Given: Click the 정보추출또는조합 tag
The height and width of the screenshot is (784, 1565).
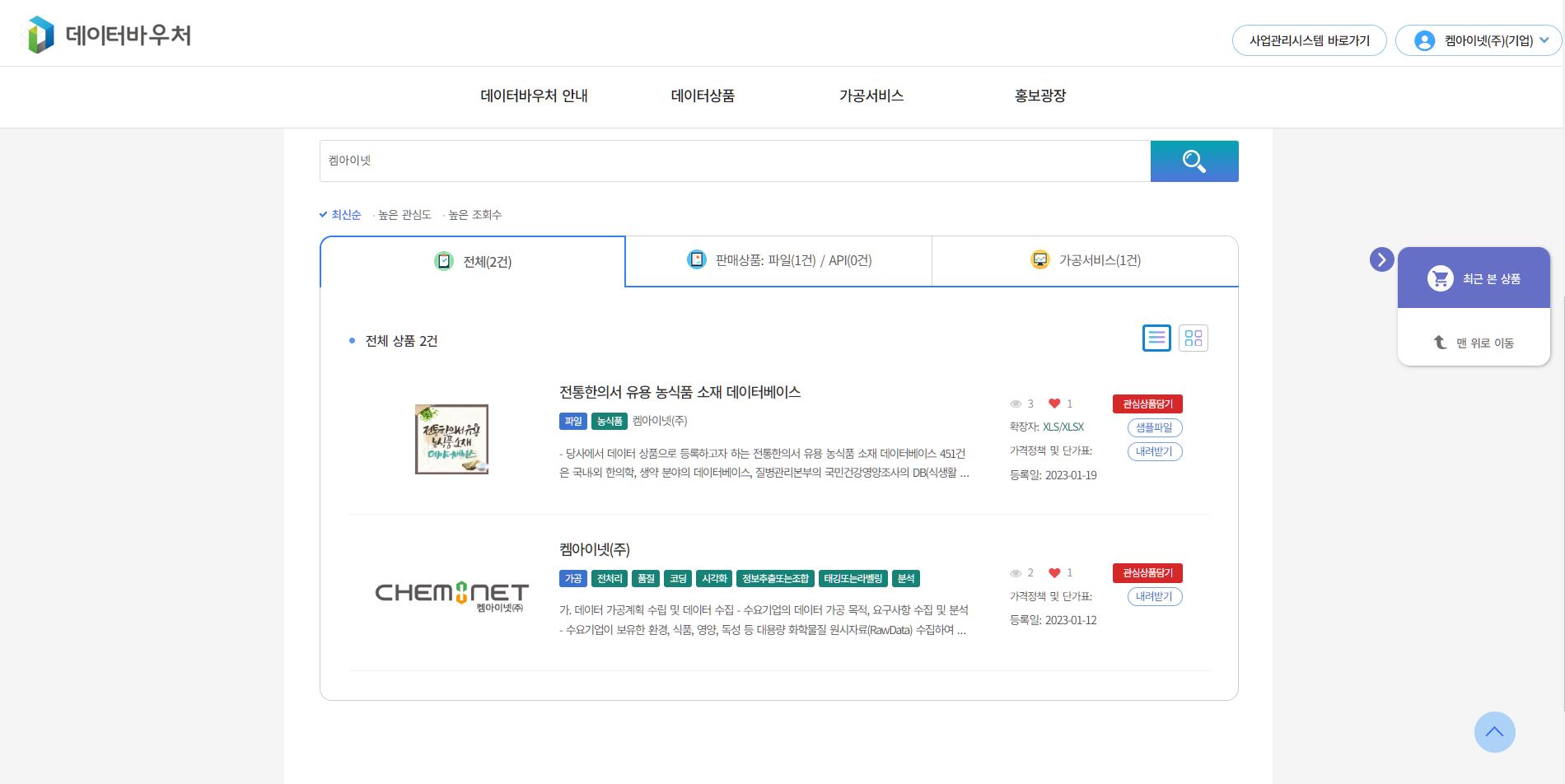Looking at the screenshot, I should click(775, 579).
